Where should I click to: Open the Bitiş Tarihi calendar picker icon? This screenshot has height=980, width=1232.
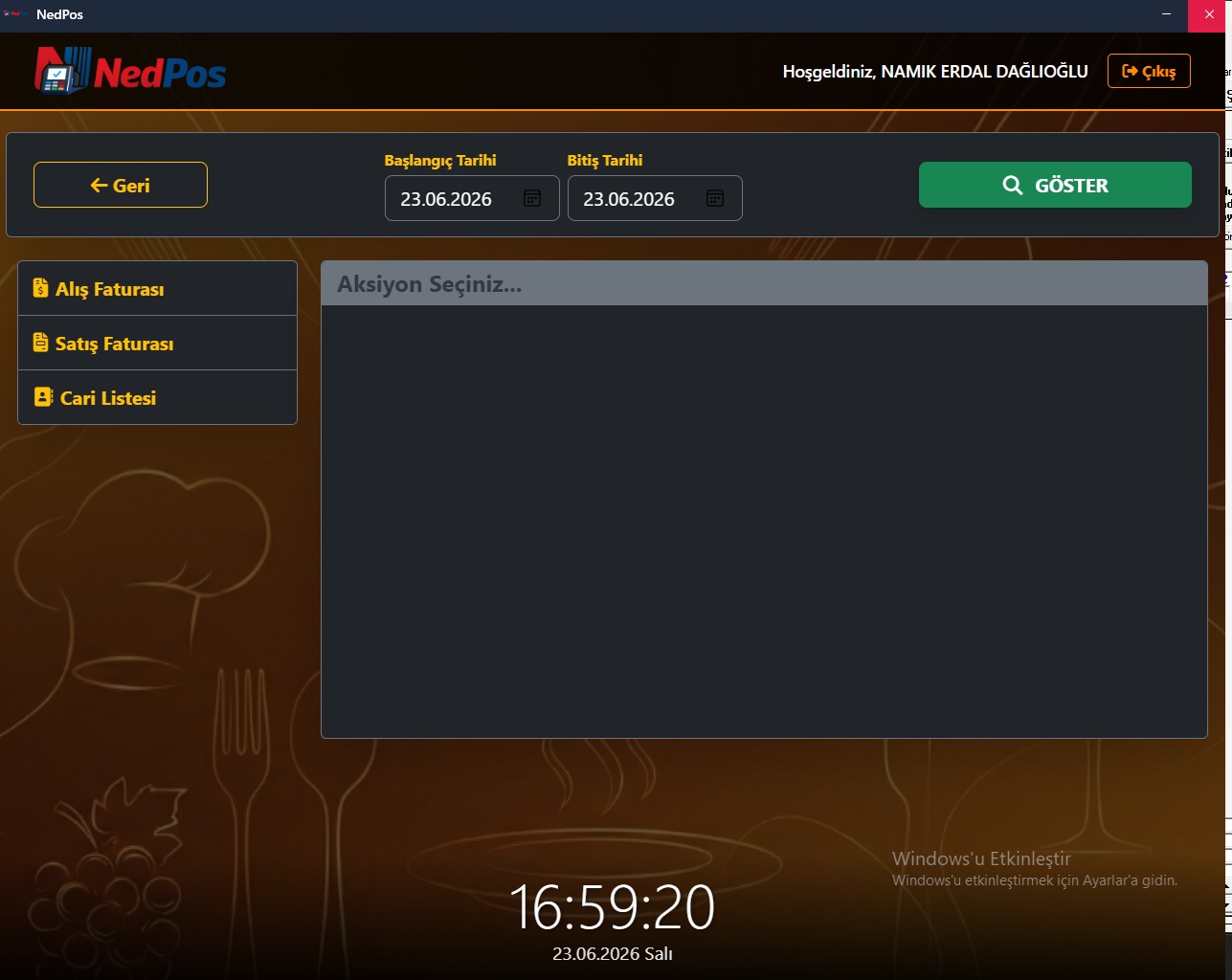715,198
